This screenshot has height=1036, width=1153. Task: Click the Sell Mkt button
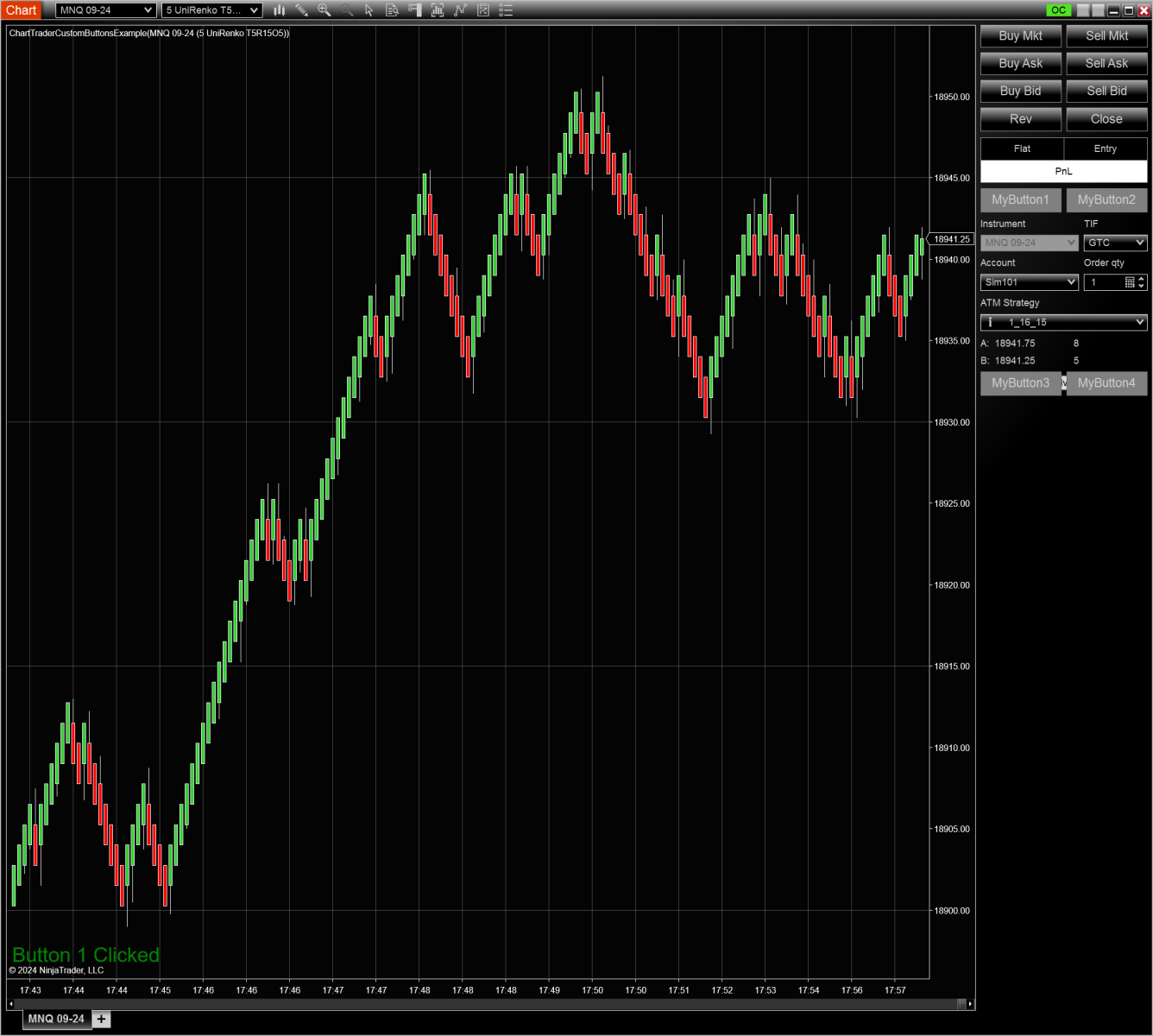pyautogui.click(x=1107, y=36)
